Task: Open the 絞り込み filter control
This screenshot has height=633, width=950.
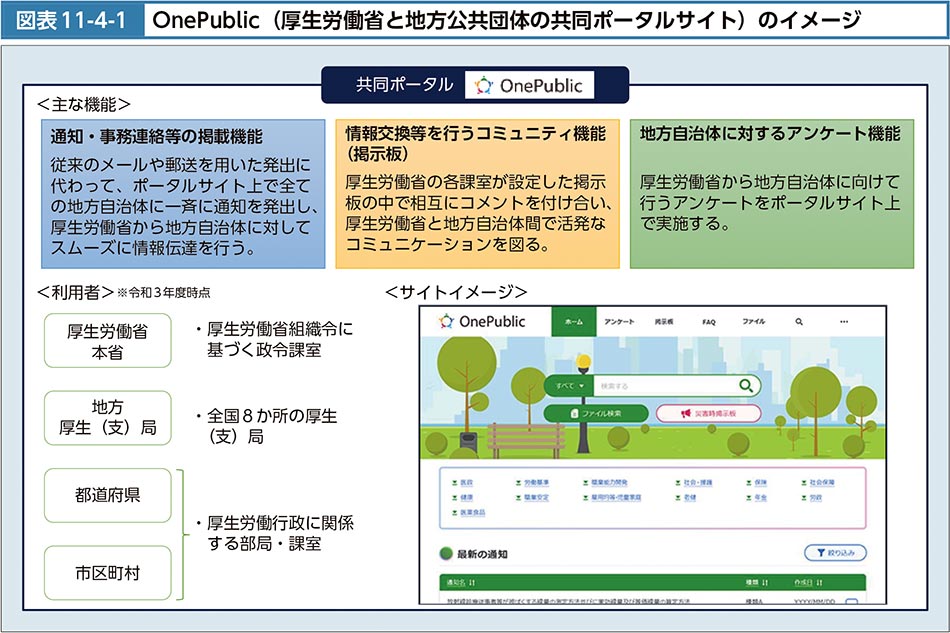Action: [x=835, y=552]
